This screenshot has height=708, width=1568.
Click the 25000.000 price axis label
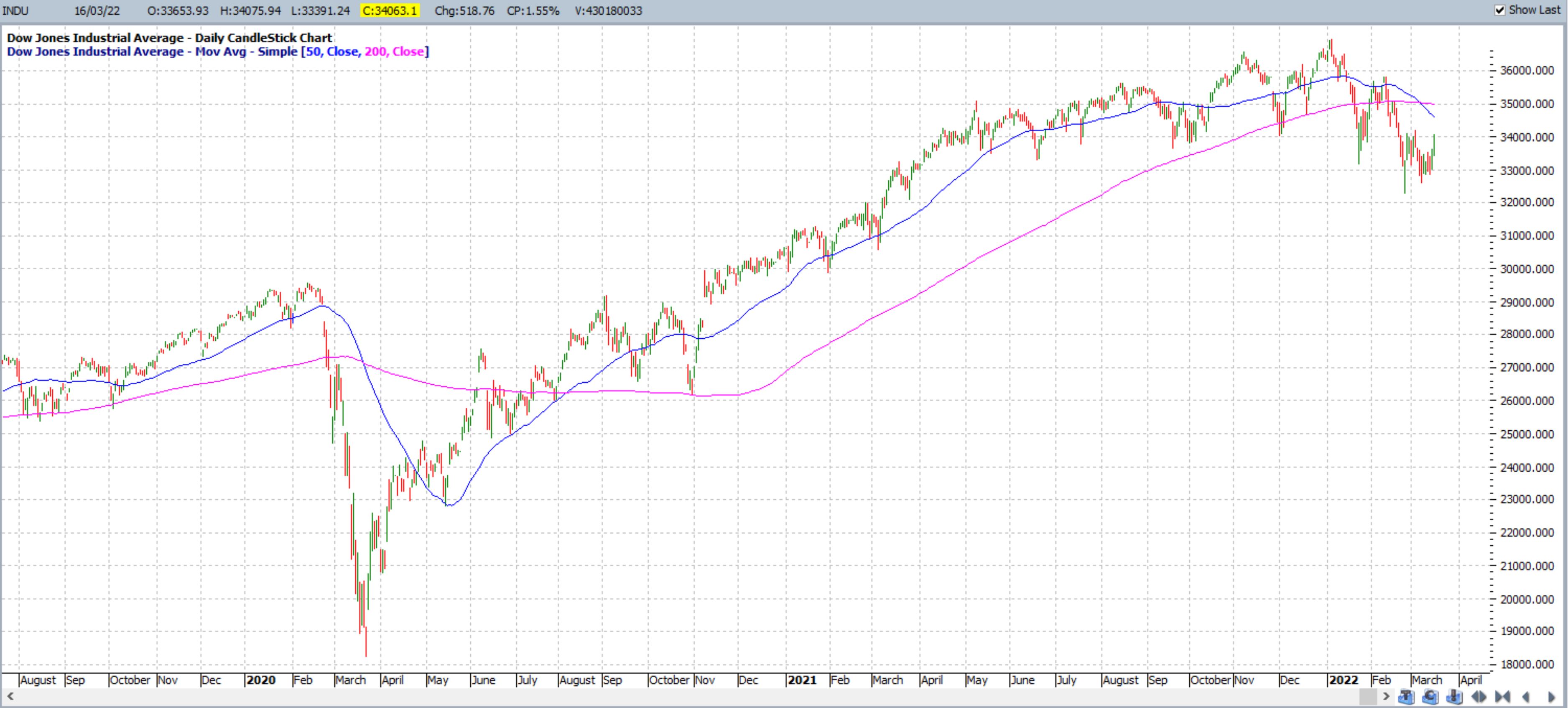click(x=1527, y=435)
